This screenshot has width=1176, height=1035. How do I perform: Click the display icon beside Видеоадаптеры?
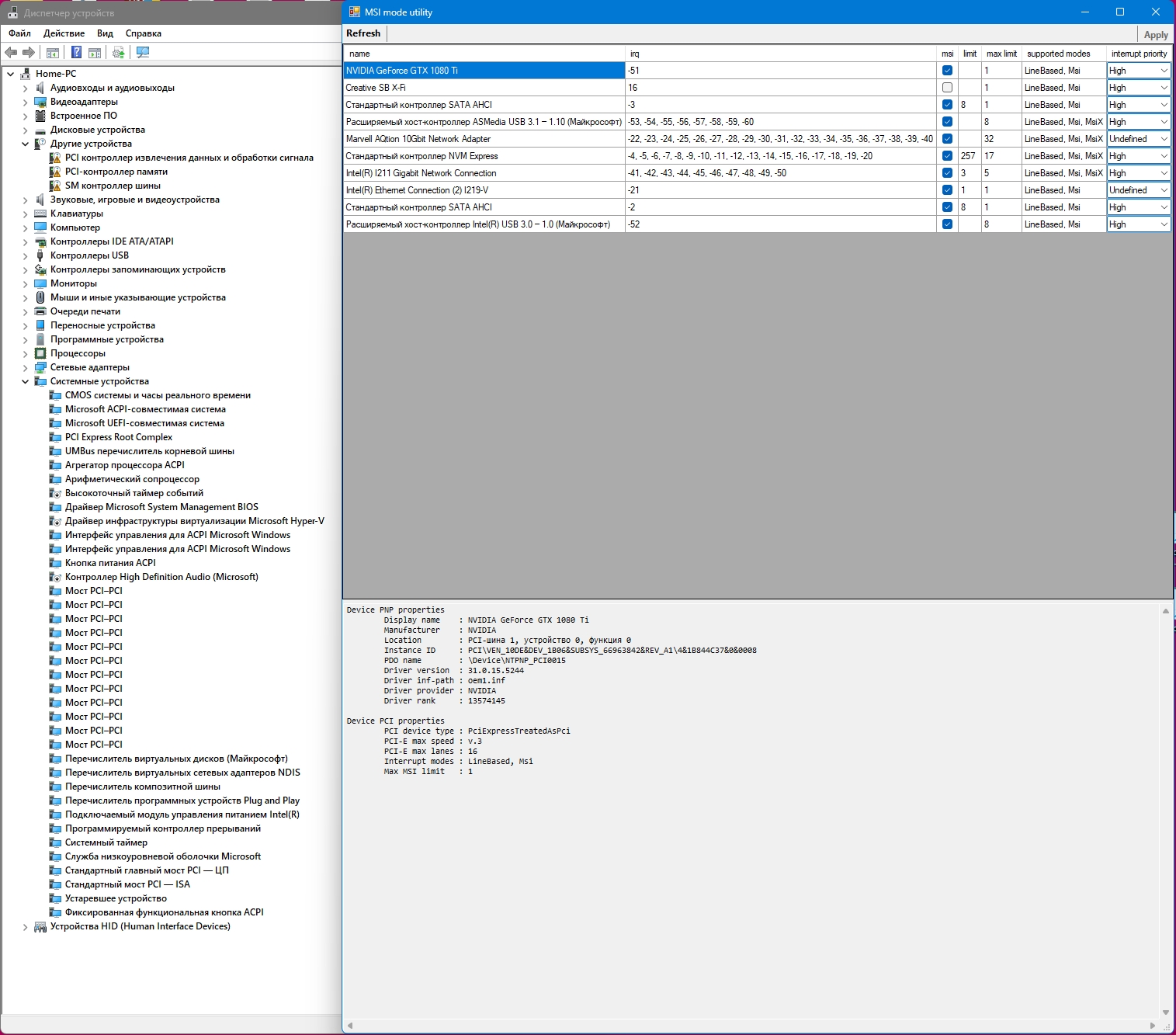tap(40, 102)
